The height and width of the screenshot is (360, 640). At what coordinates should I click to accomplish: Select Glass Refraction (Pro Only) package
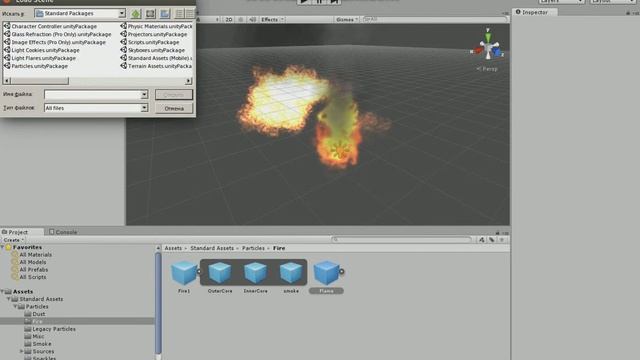(57, 34)
